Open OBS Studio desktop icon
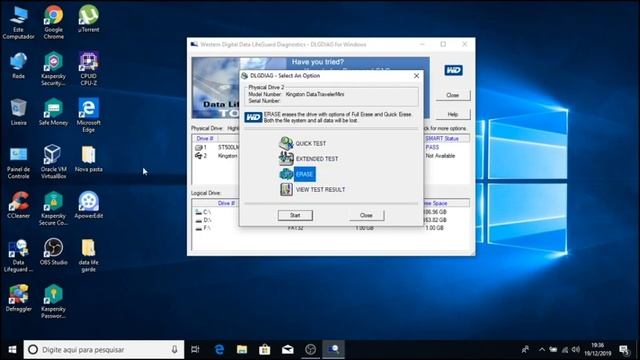The image size is (640, 360). click(53, 252)
